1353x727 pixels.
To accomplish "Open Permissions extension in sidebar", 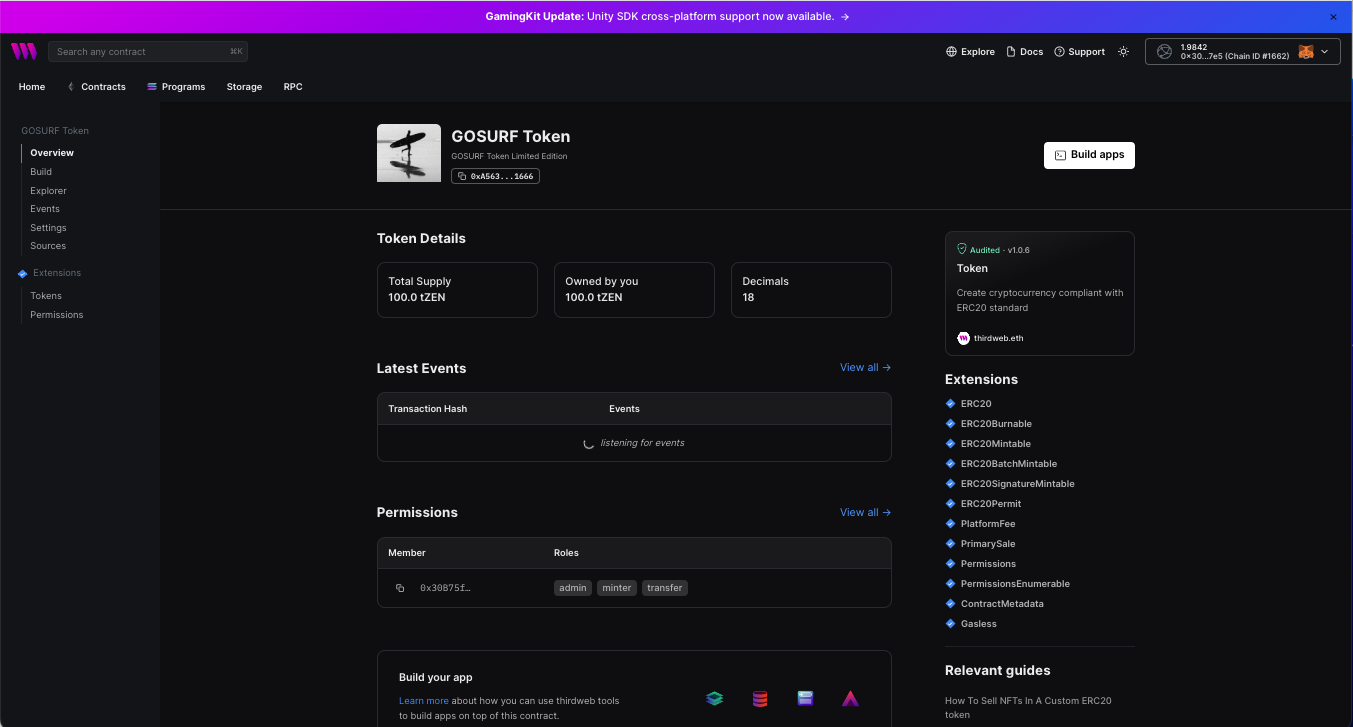I will (57, 315).
